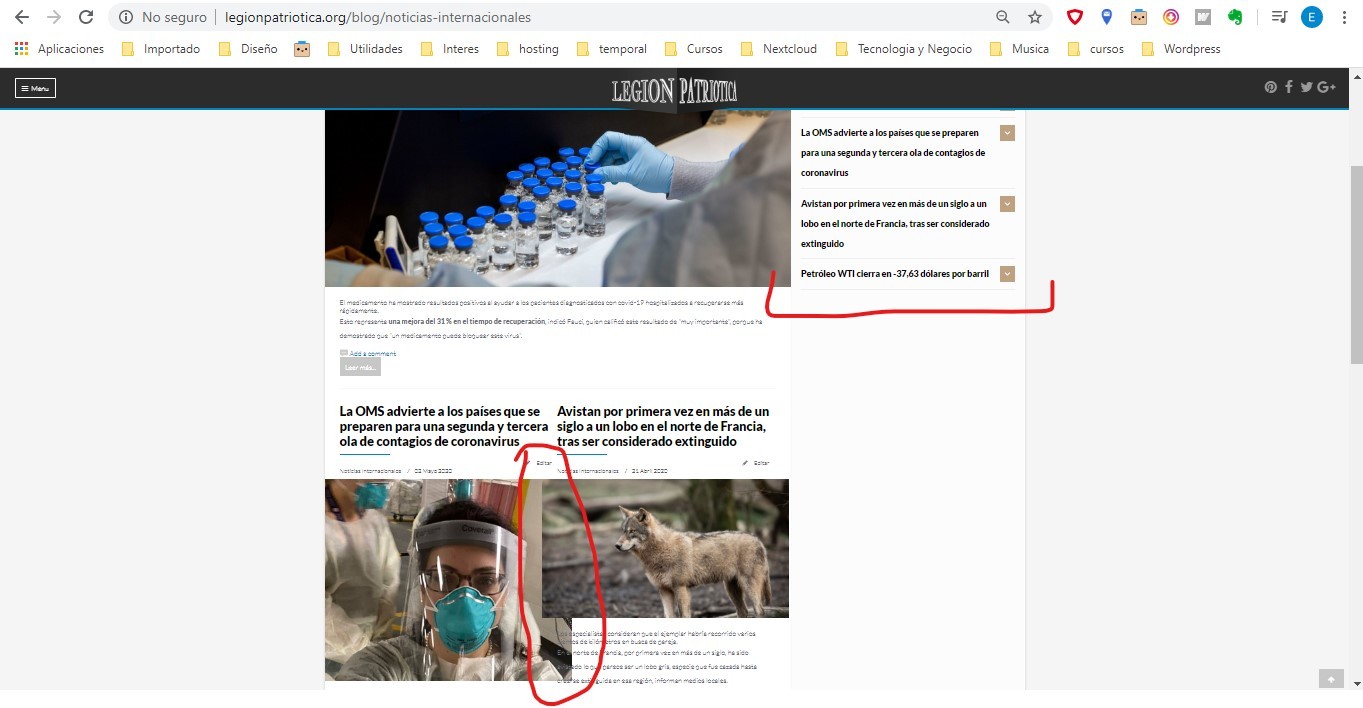Open the box-face bookmark icon

coord(302,49)
